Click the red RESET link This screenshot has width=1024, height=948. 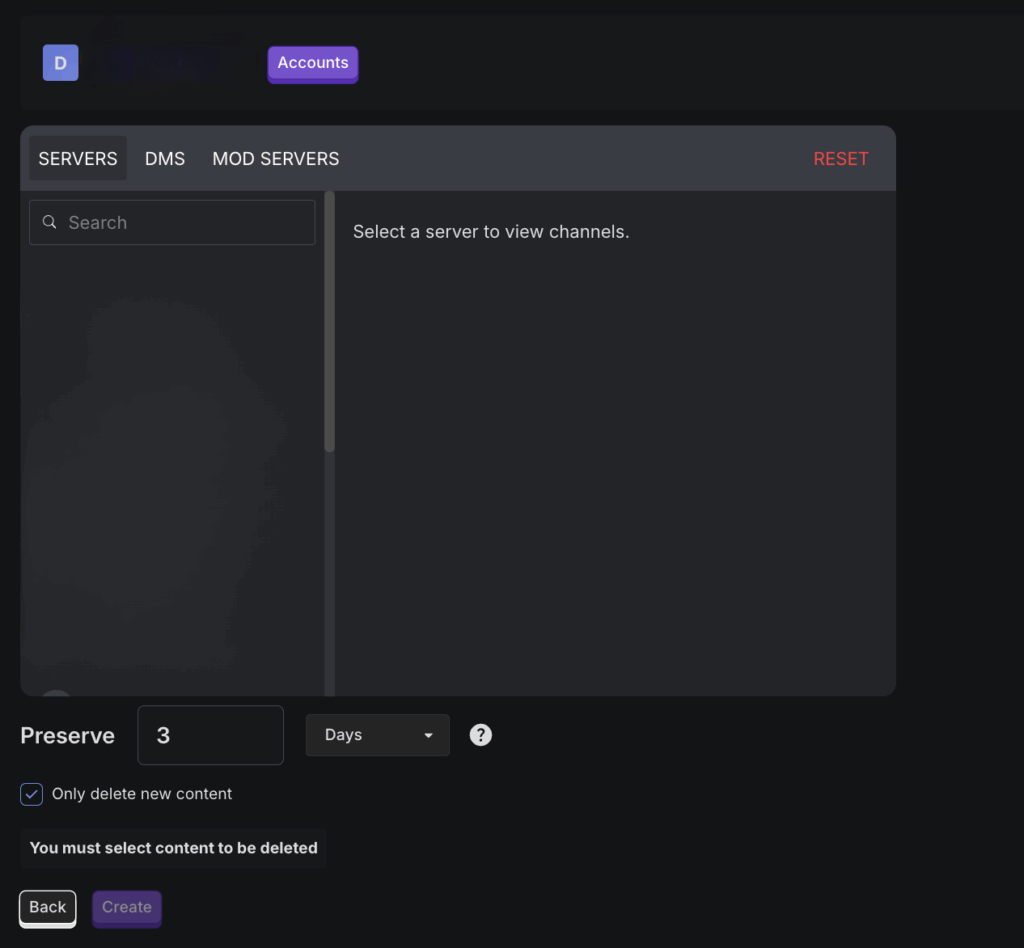pyautogui.click(x=841, y=159)
